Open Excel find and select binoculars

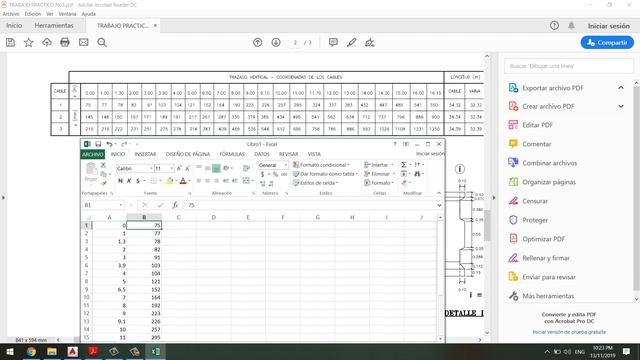417,174
